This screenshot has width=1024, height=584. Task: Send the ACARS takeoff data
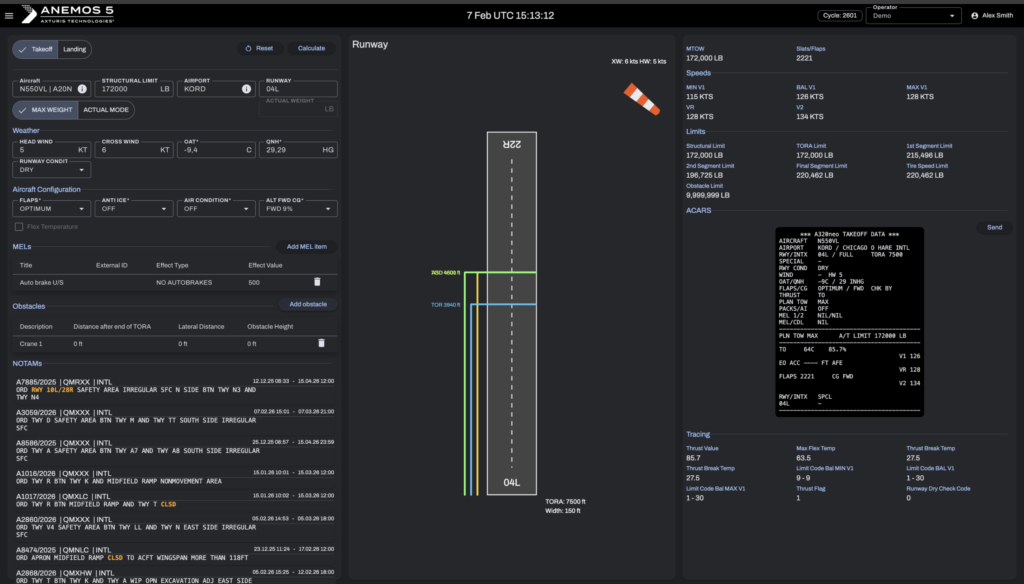993,227
